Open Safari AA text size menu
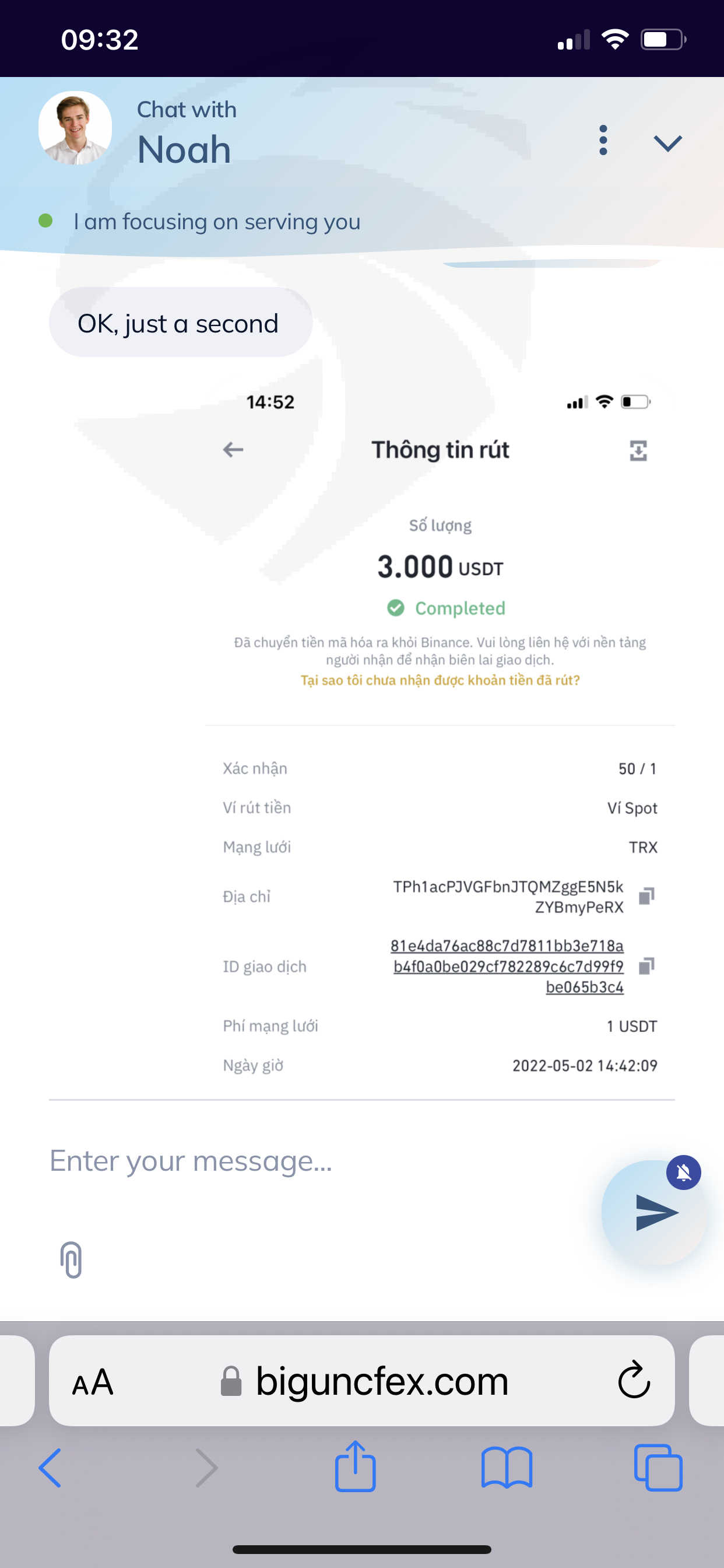The image size is (724, 1568). click(93, 1382)
